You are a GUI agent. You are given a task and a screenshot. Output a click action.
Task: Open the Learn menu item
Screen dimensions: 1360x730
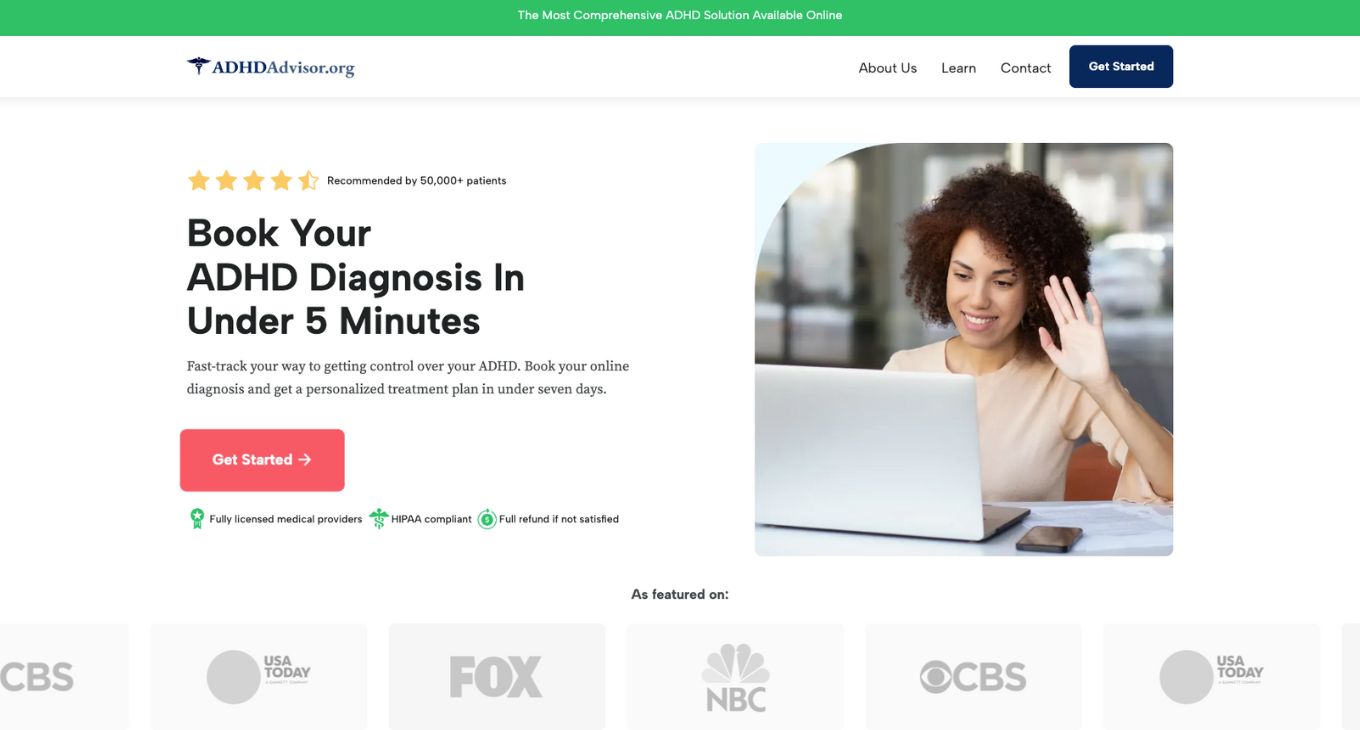click(x=958, y=68)
